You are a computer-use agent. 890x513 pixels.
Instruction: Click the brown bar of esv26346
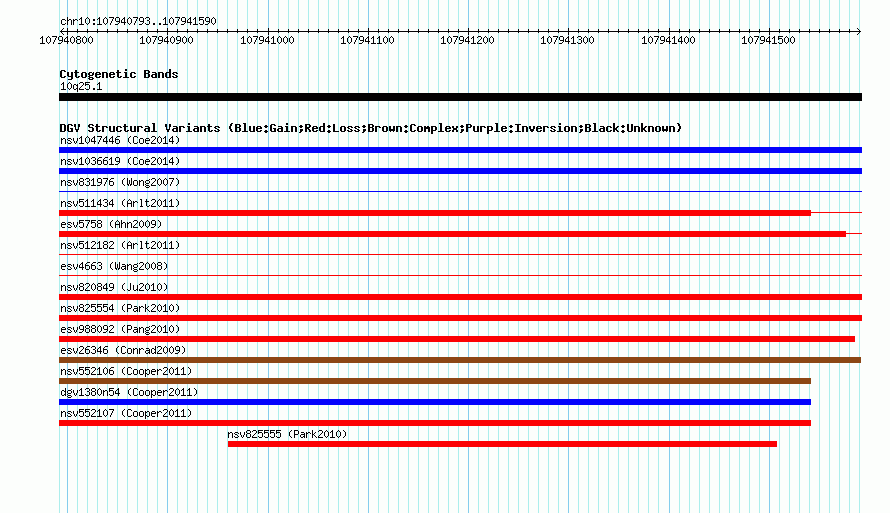pos(460,360)
